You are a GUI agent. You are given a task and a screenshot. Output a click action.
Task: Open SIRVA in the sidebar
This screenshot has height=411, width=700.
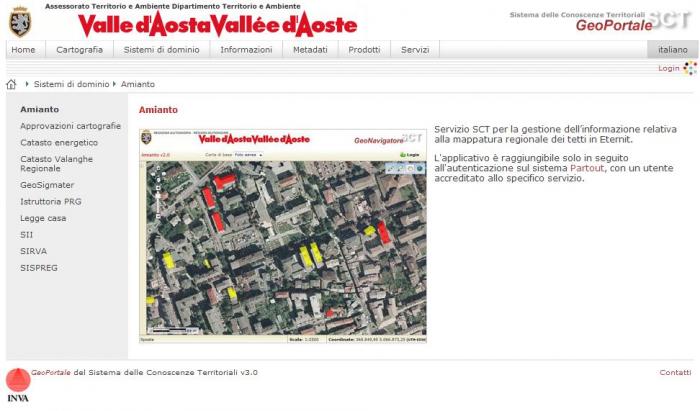pos(33,251)
